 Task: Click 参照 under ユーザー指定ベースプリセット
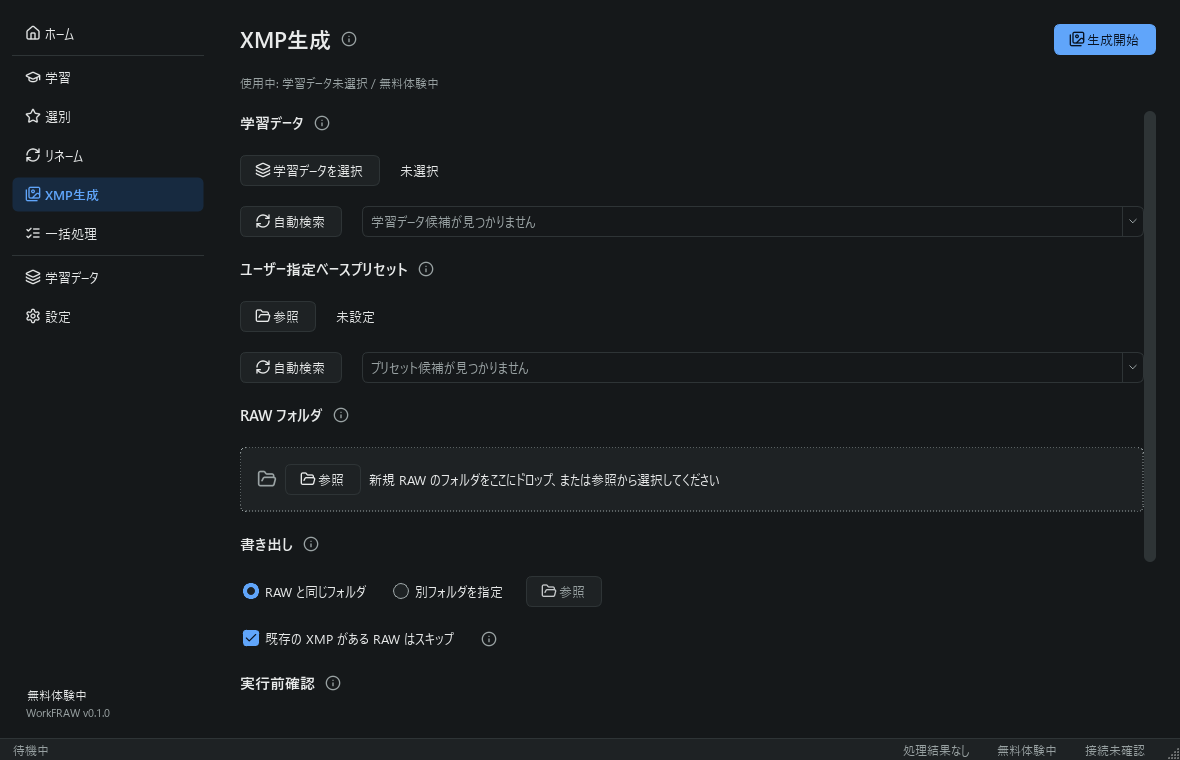pyautogui.click(x=278, y=317)
